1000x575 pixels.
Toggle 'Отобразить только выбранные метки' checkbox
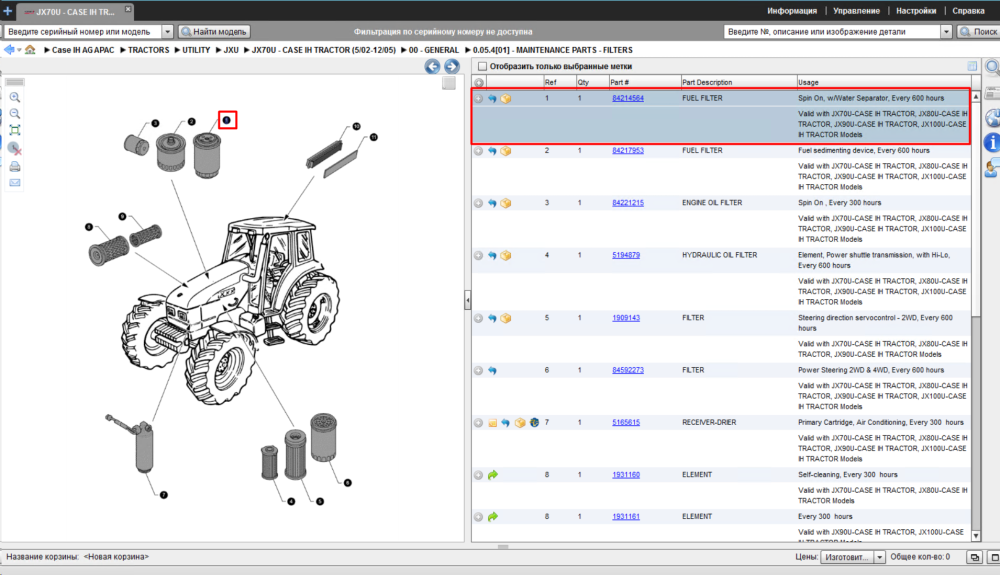click(482, 66)
